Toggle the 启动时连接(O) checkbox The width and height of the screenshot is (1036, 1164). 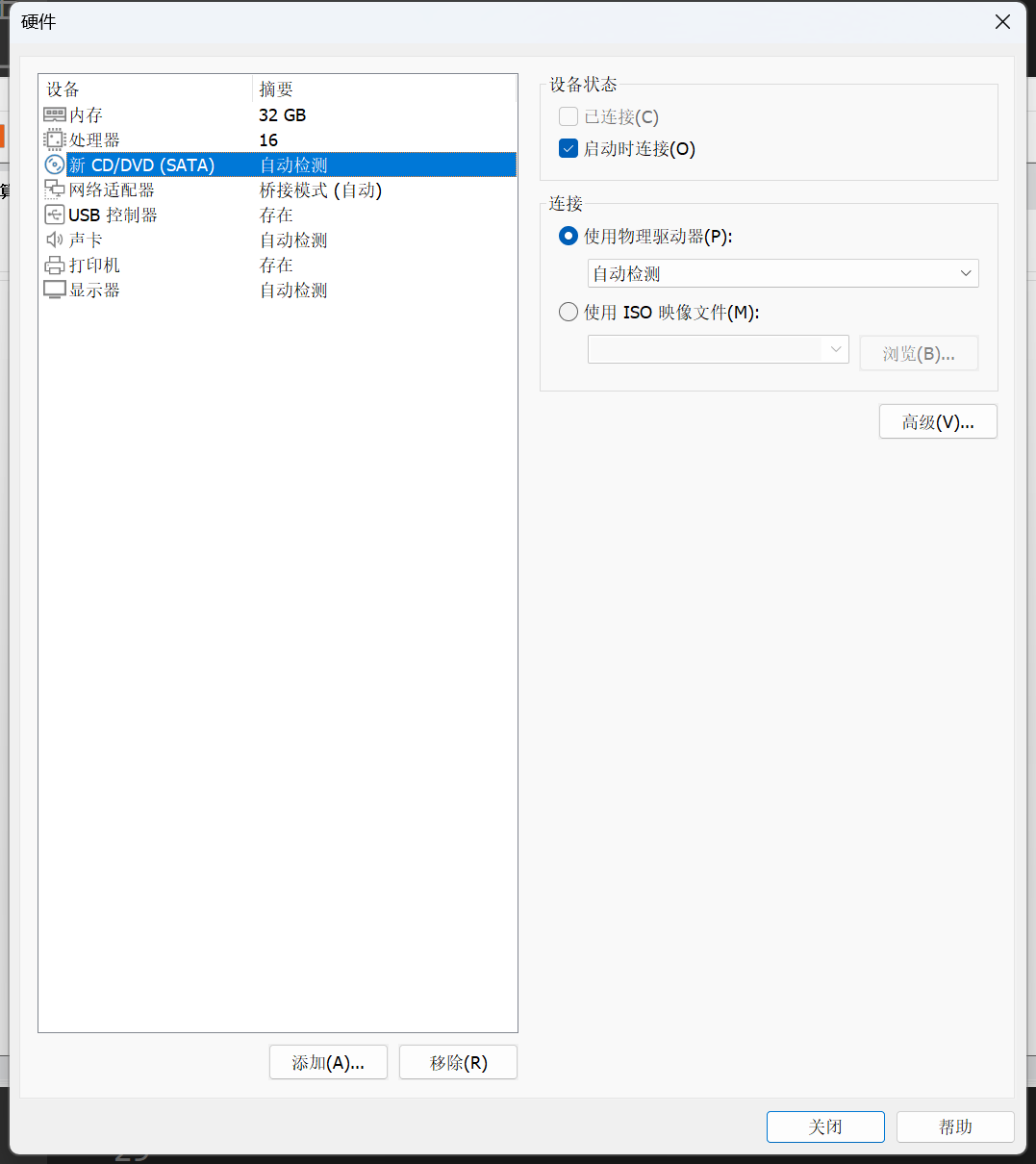coord(569,149)
